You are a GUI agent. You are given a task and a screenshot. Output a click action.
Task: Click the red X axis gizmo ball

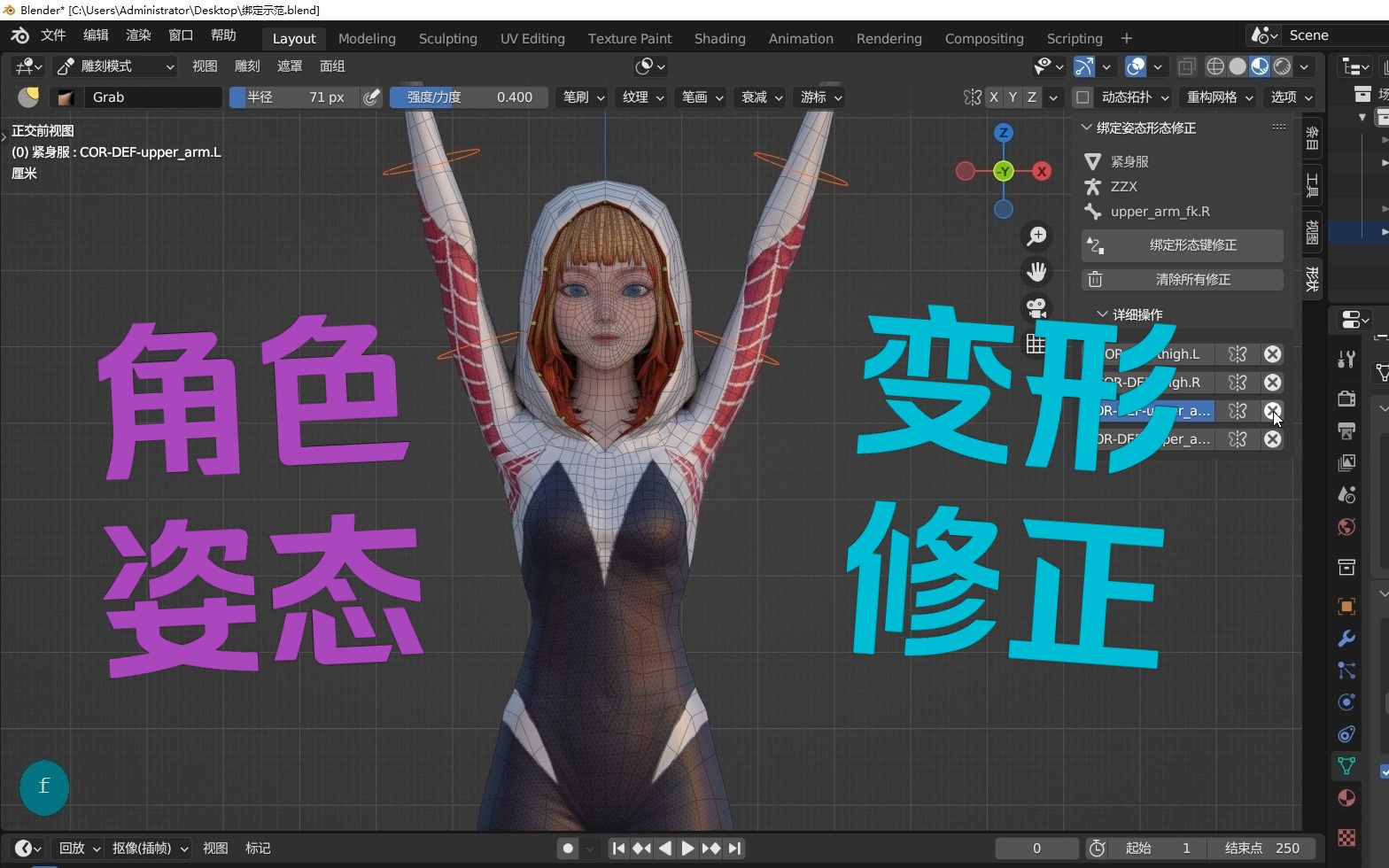[1042, 171]
